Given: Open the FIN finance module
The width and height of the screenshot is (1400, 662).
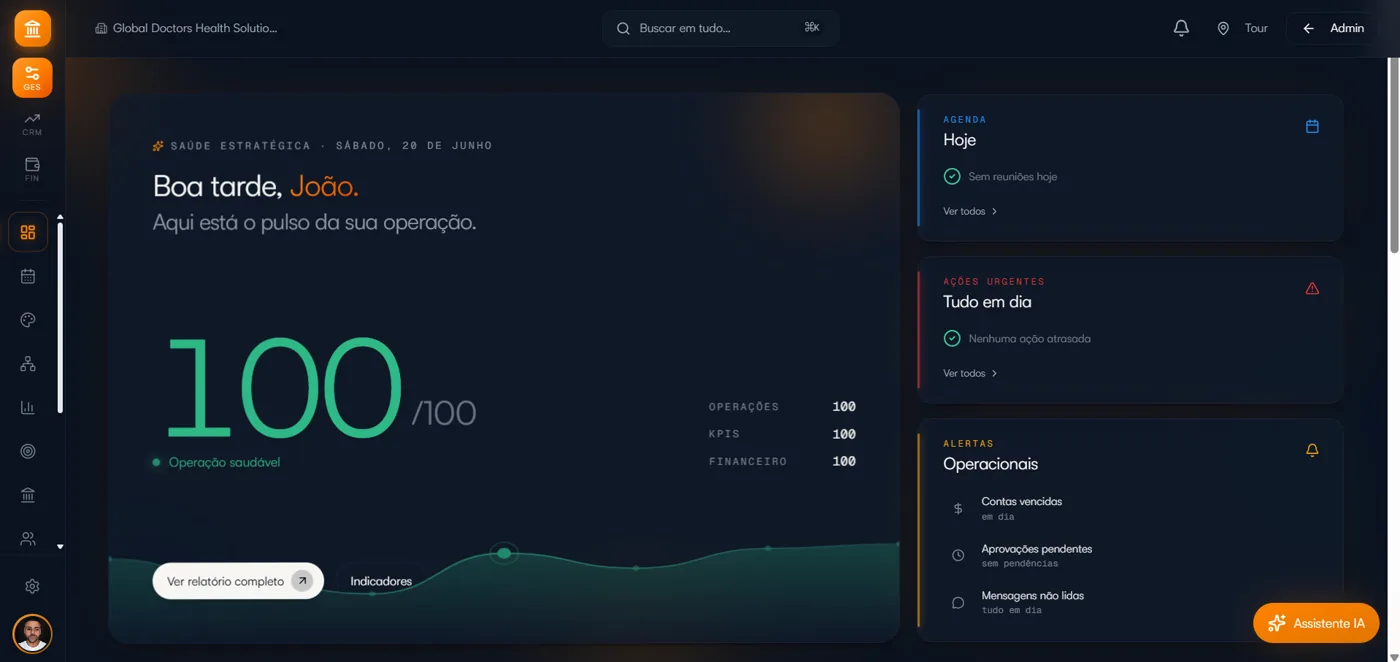Looking at the screenshot, I should click(32, 169).
